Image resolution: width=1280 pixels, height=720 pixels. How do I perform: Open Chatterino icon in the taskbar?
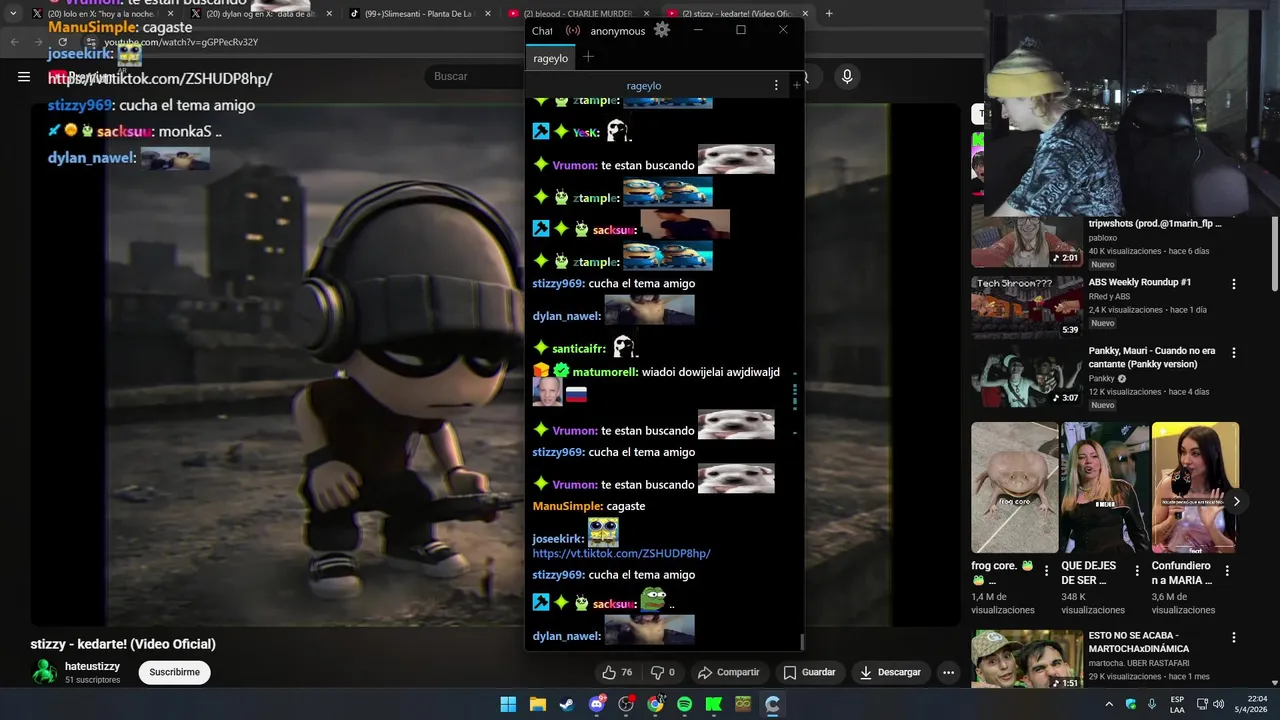(772, 704)
